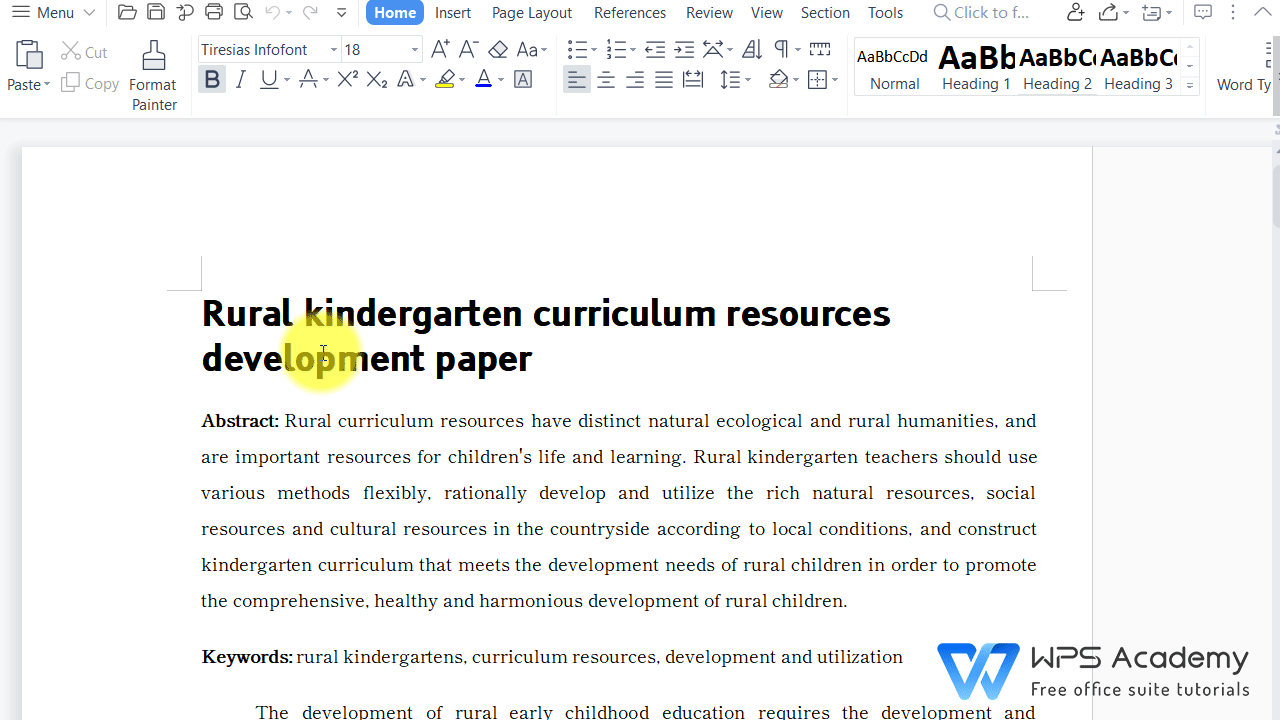Apply Superscript formatting icon
1280x720 pixels.
pos(347,80)
